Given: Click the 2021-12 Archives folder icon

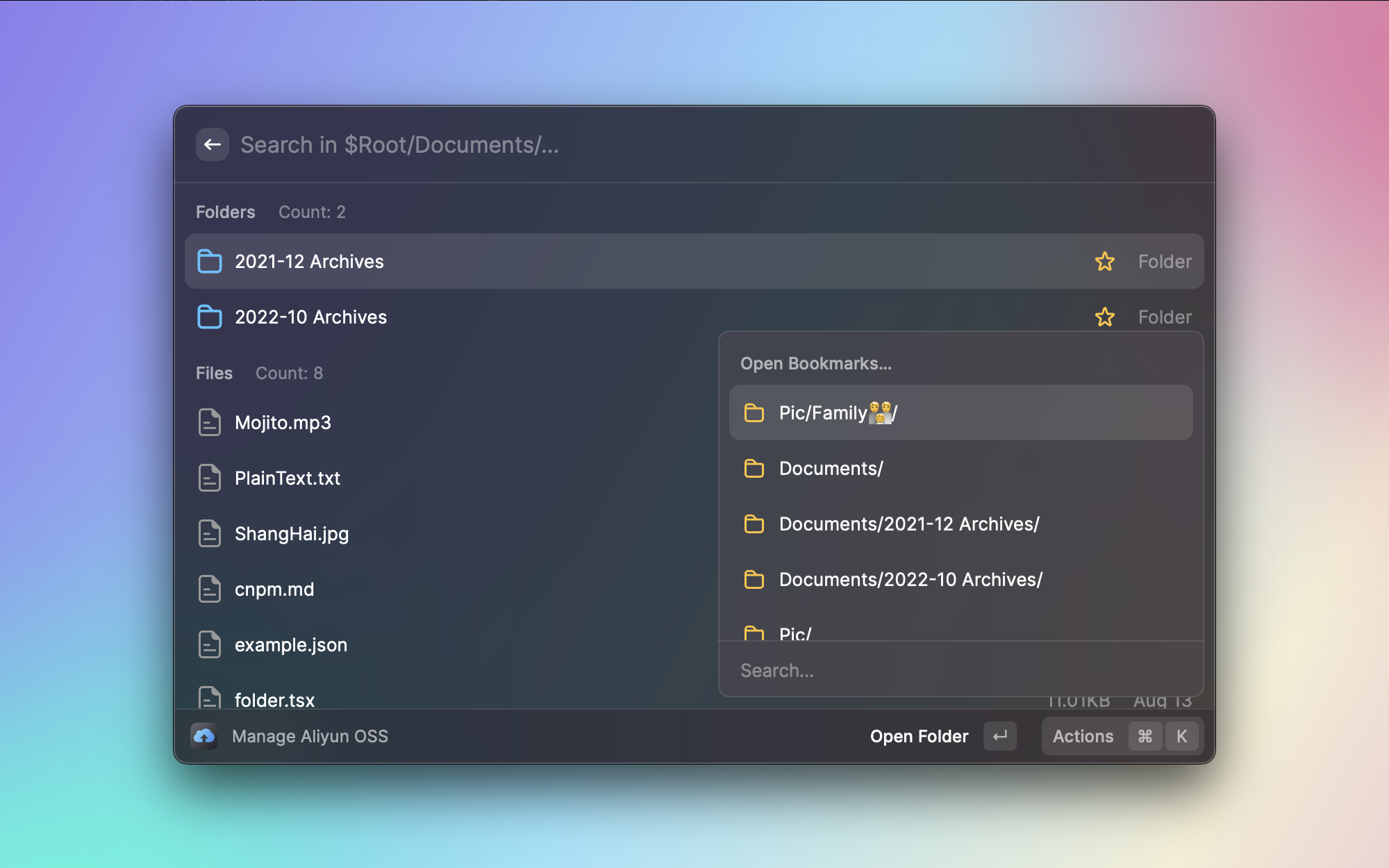Looking at the screenshot, I should coord(209,262).
